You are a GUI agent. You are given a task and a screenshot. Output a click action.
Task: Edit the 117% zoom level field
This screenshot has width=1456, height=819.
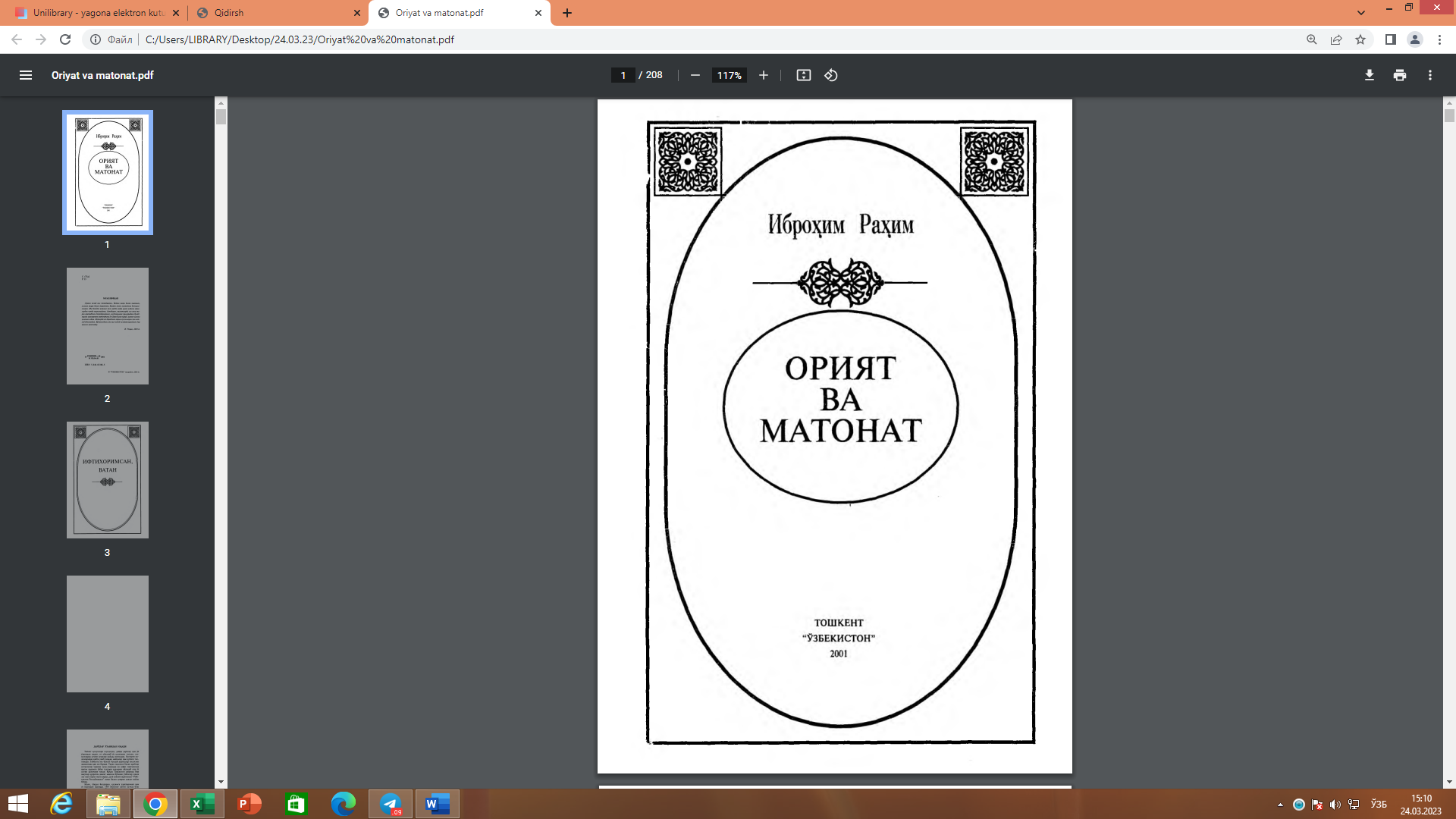point(729,75)
